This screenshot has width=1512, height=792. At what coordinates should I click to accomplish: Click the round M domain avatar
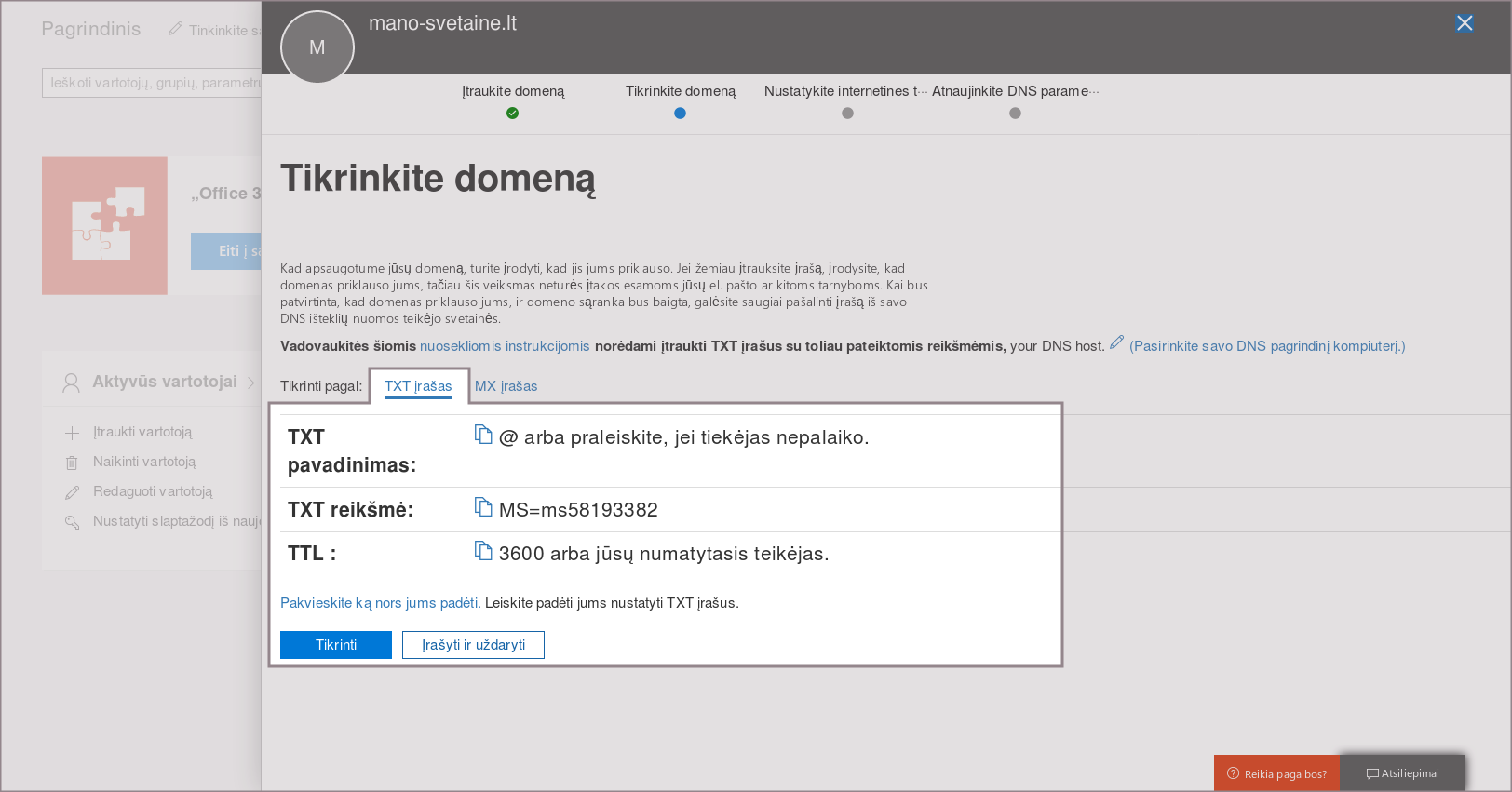(317, 47)
